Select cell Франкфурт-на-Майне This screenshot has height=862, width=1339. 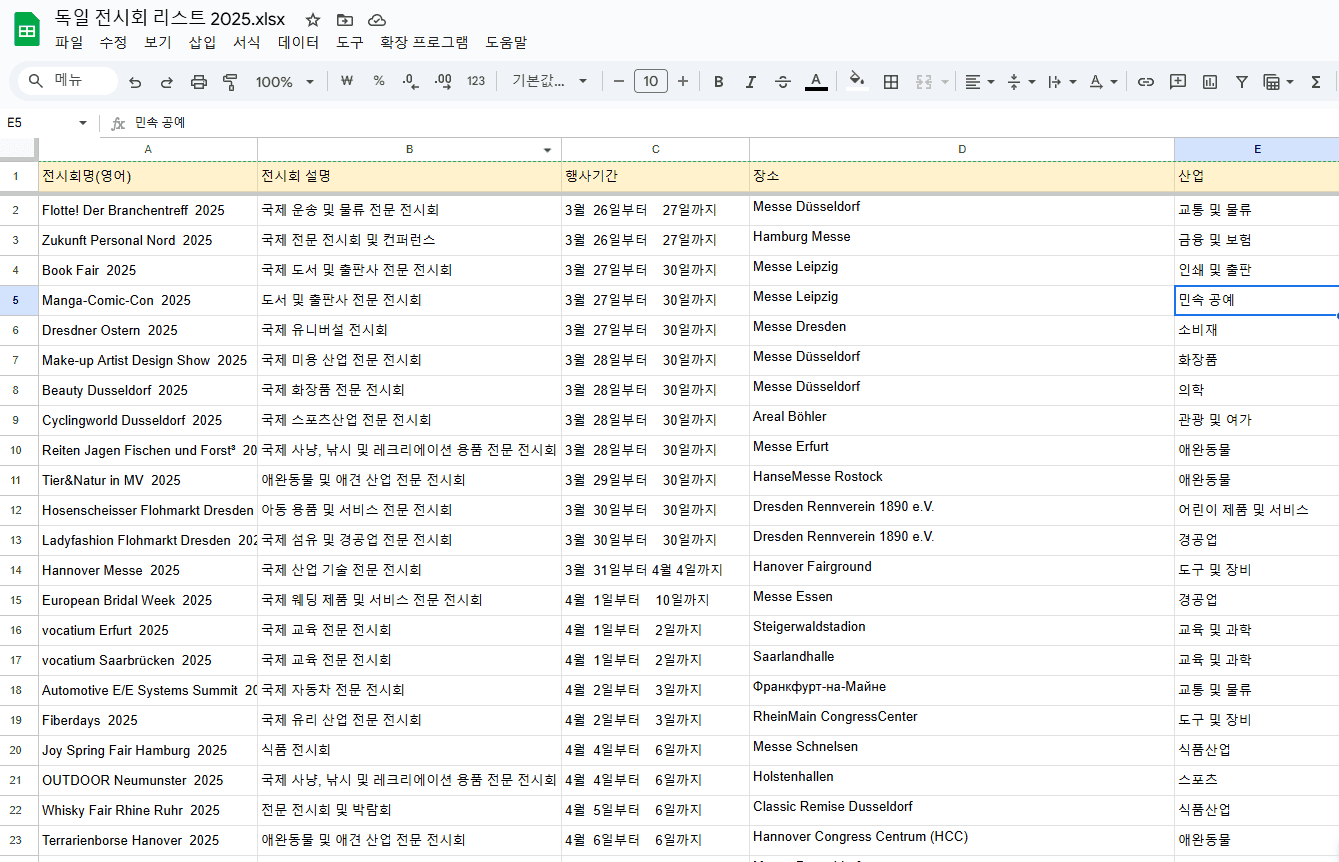click(962, 690)
